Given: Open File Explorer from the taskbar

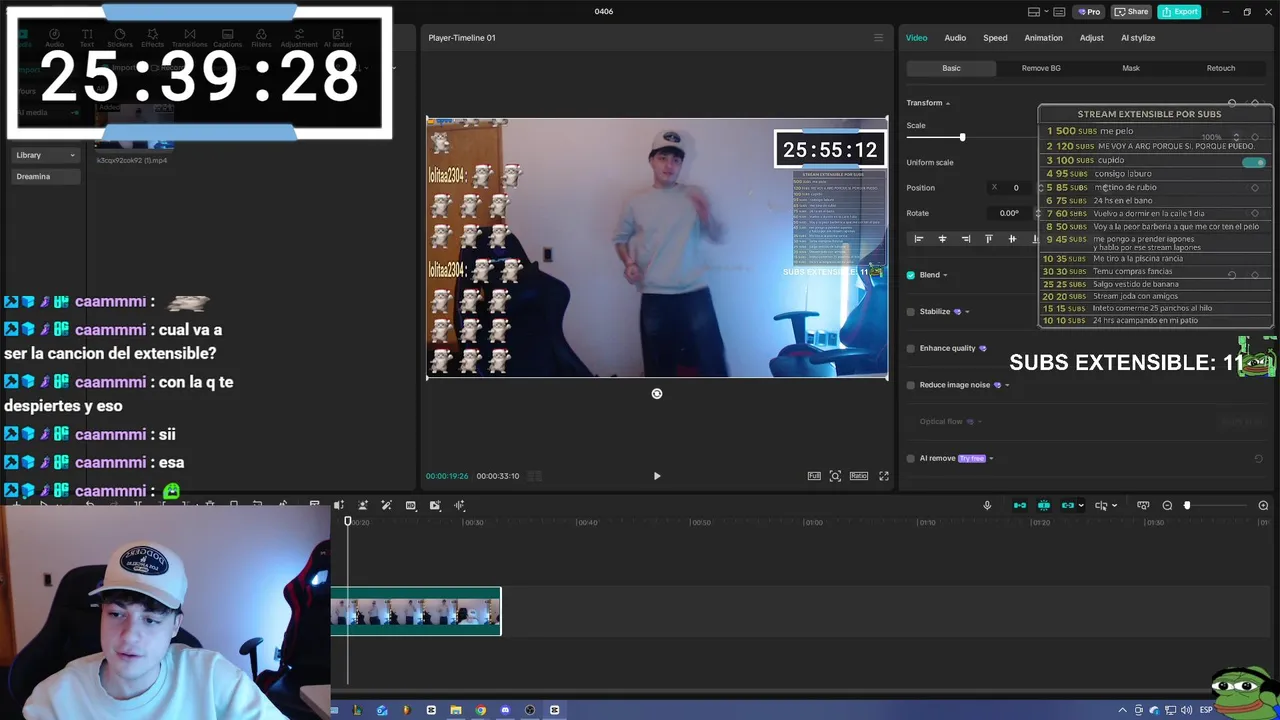Looking at the screenshot, I should 456,710.
